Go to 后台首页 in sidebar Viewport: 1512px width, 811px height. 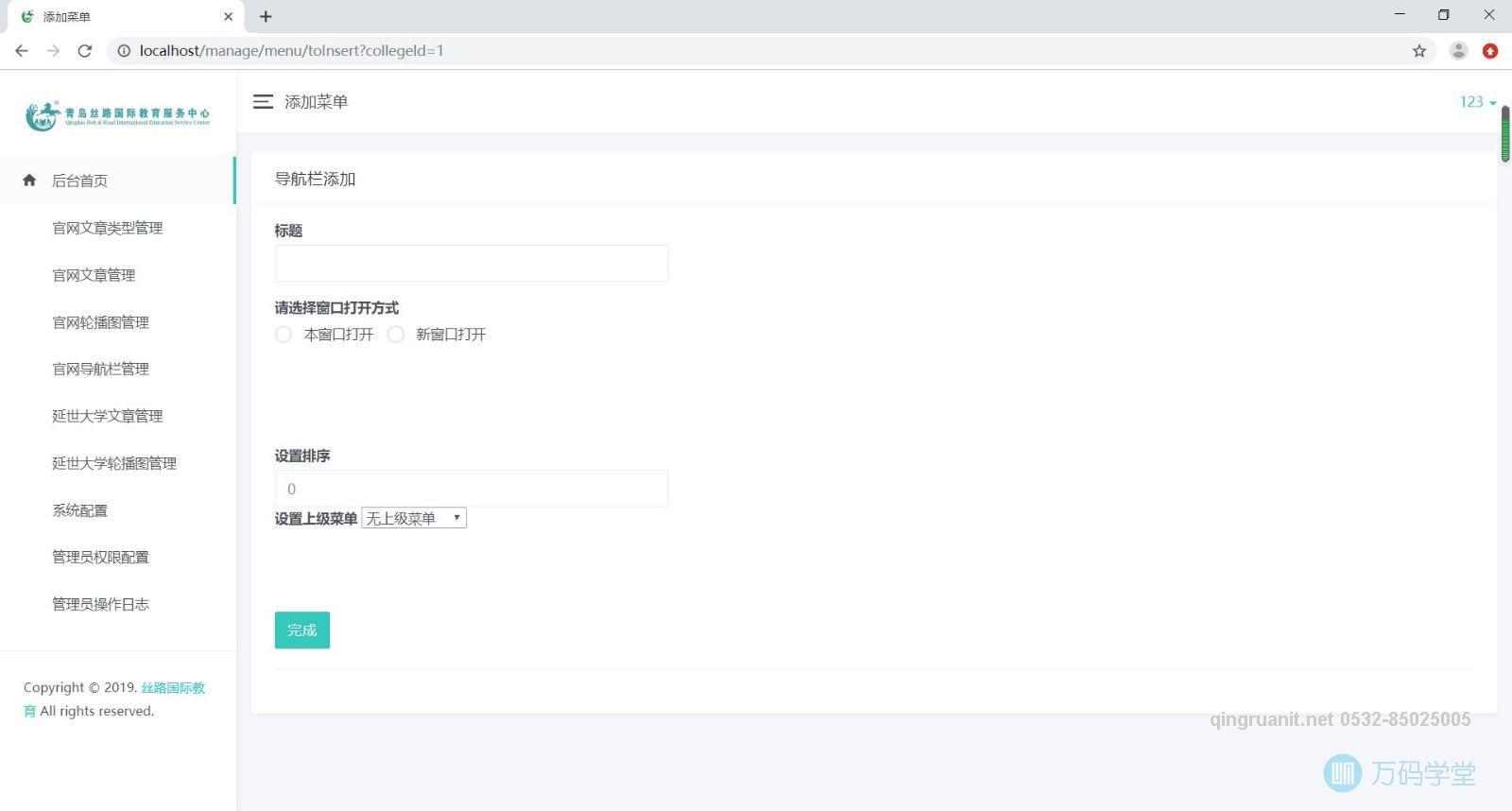[117, 181]
